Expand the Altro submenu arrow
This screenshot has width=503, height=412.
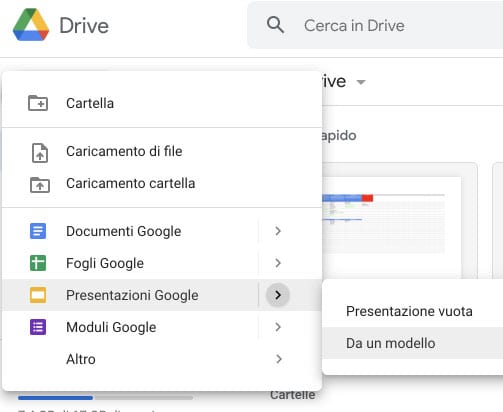click(x=279, y=359)
